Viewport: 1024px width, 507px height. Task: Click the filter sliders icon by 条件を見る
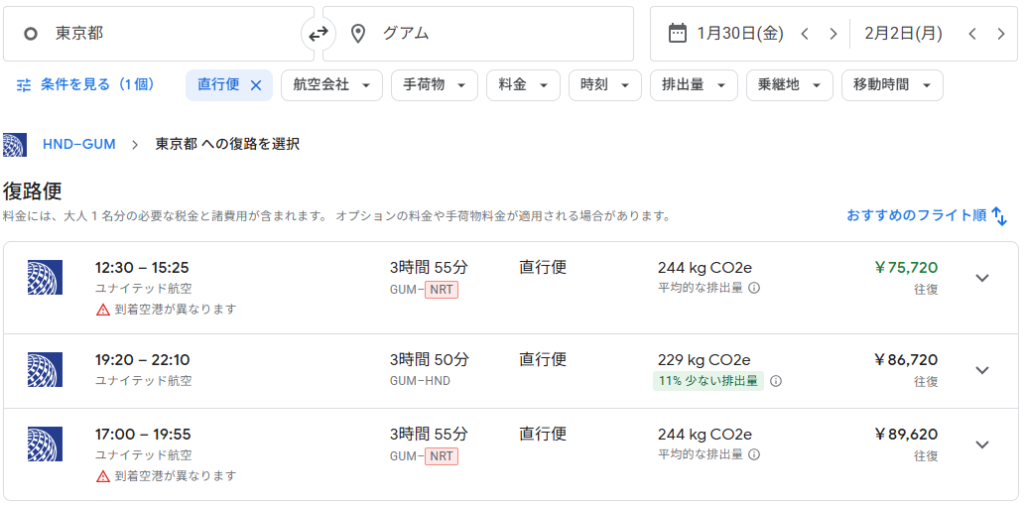(24, 85)
